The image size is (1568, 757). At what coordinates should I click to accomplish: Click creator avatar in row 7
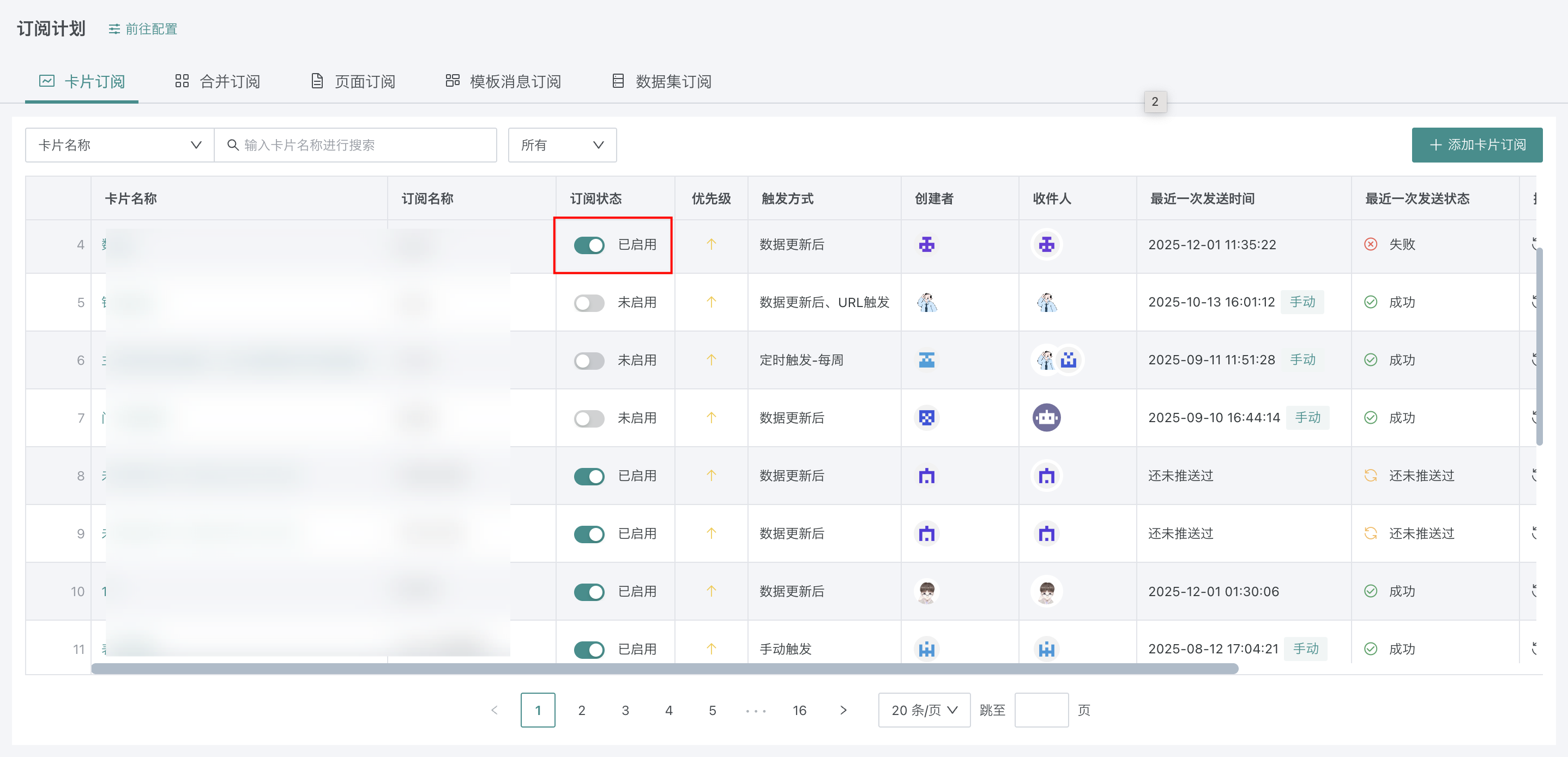(x=926, y=418)
